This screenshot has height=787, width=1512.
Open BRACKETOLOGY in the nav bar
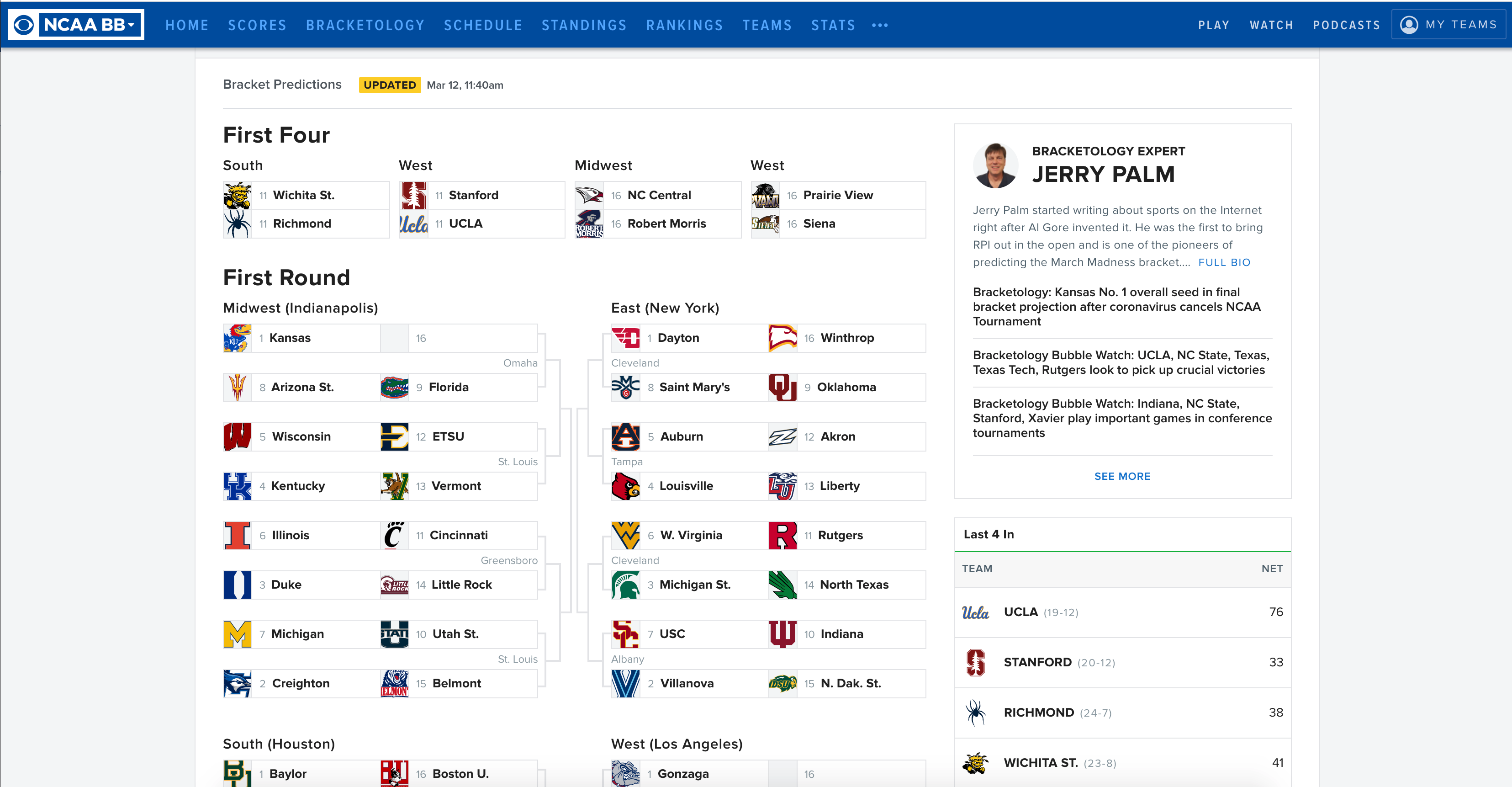pos(365,25)
